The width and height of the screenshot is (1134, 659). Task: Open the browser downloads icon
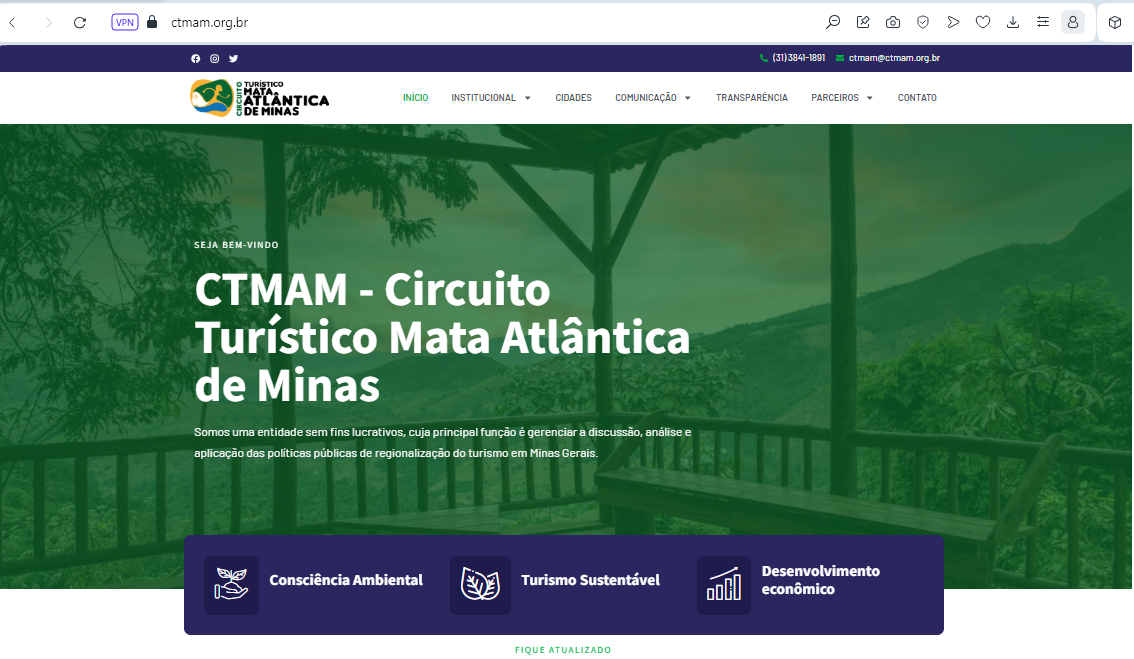point(1013,22)
